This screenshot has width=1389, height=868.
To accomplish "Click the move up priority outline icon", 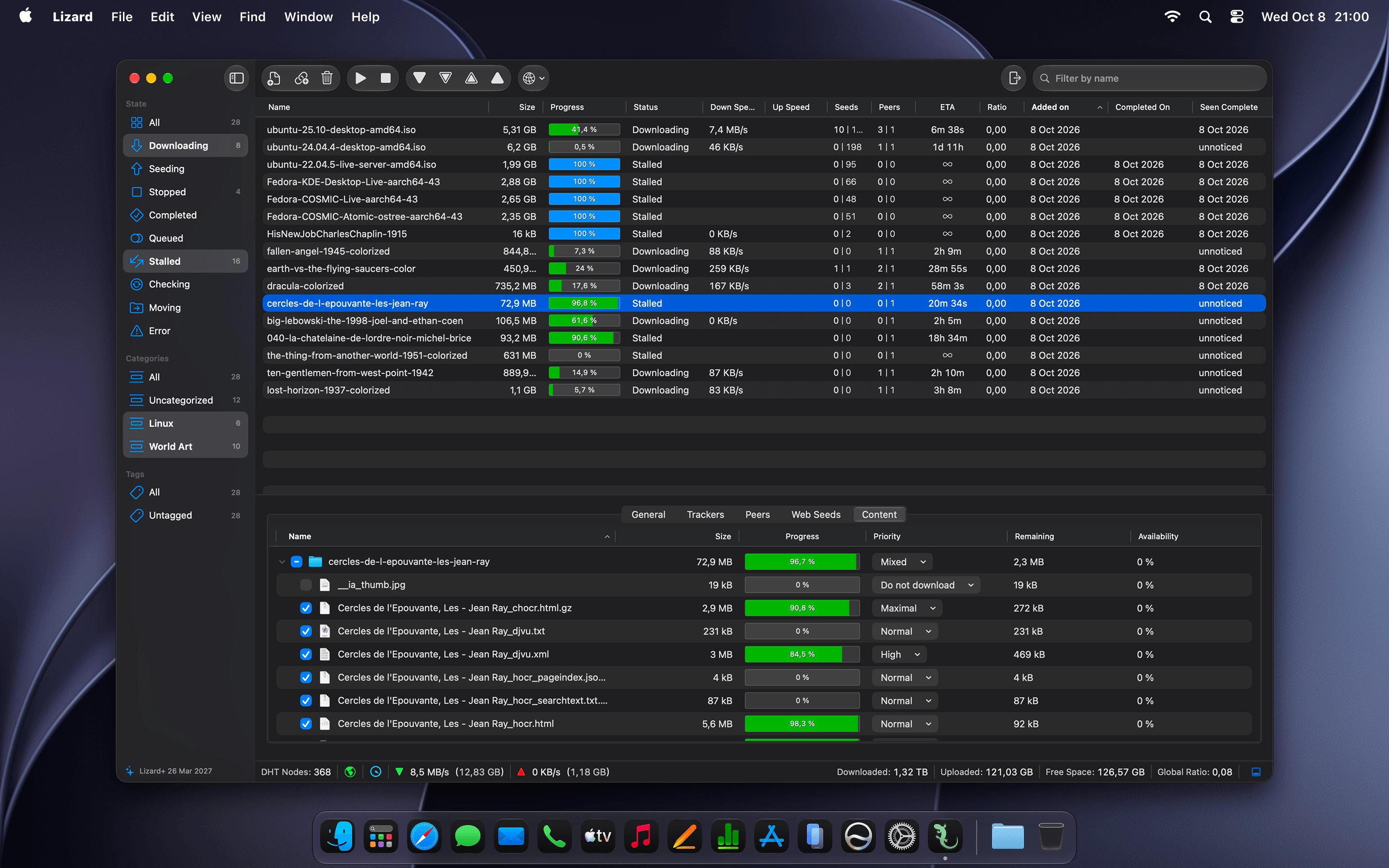I will point(471,78).
